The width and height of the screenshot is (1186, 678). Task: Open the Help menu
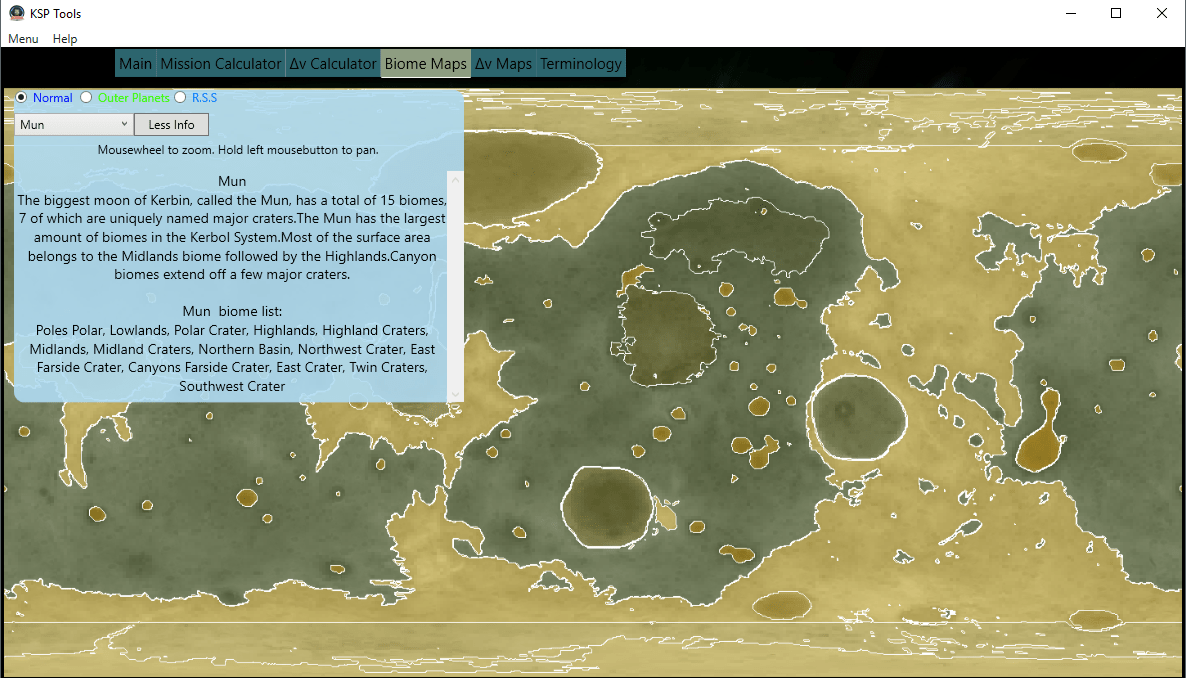64,38
